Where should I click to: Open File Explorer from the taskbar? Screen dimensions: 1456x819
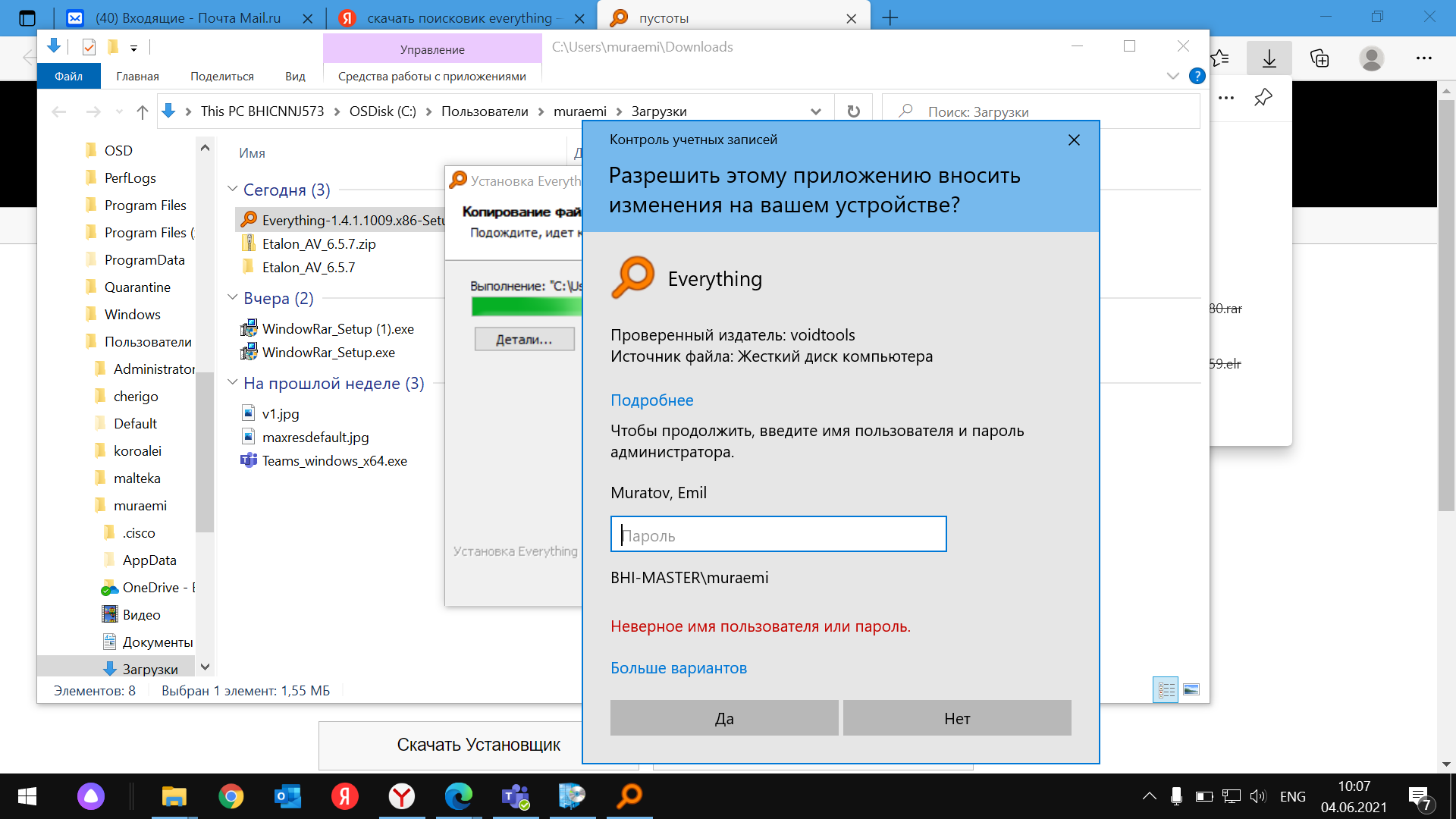(174, 796)
